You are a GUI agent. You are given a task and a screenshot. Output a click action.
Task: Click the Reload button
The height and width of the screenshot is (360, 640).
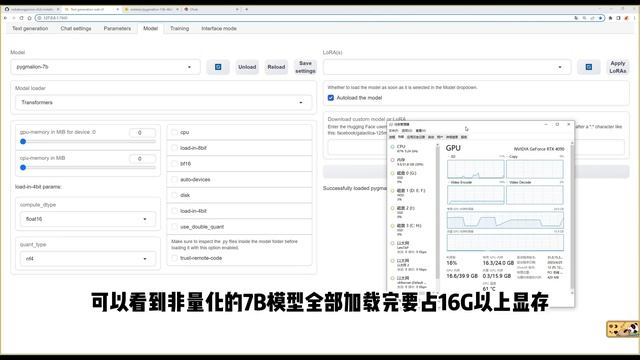pos(276,67)
